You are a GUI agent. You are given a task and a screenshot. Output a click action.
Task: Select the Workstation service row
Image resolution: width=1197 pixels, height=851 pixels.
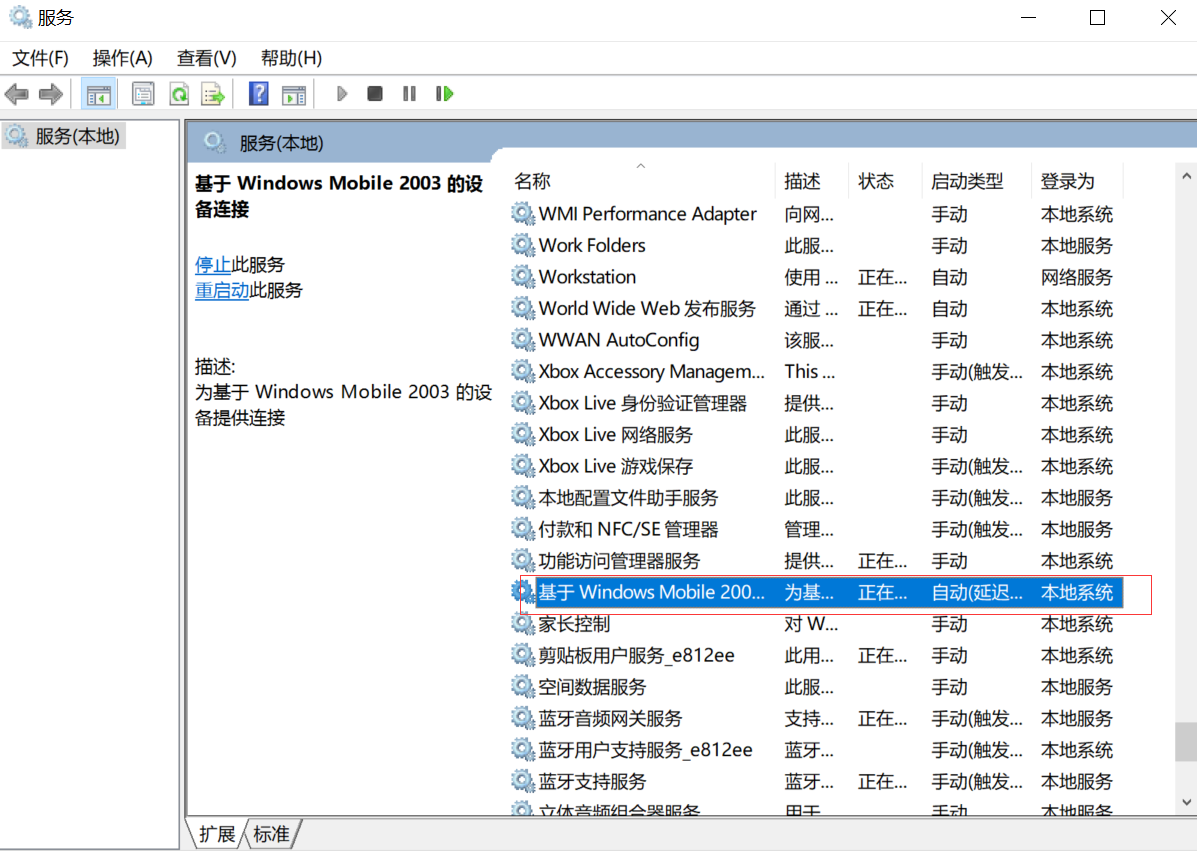click(586, 277)
